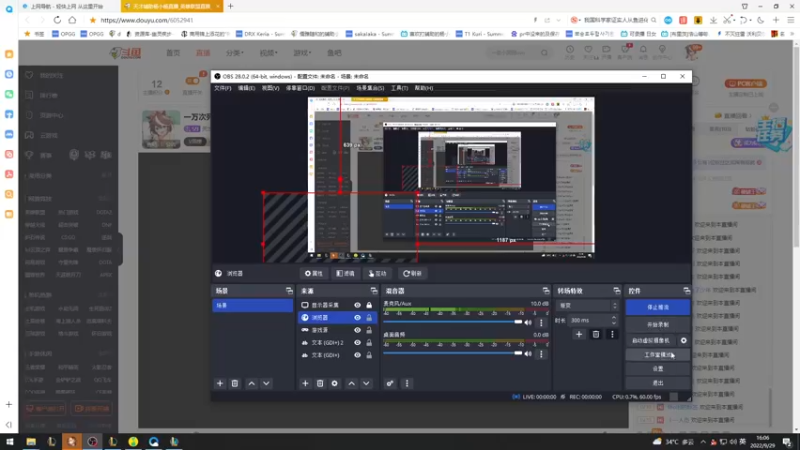This screenshot has height=450, width=800.
Task: Start virtual camera button
Action: (651, 340)
